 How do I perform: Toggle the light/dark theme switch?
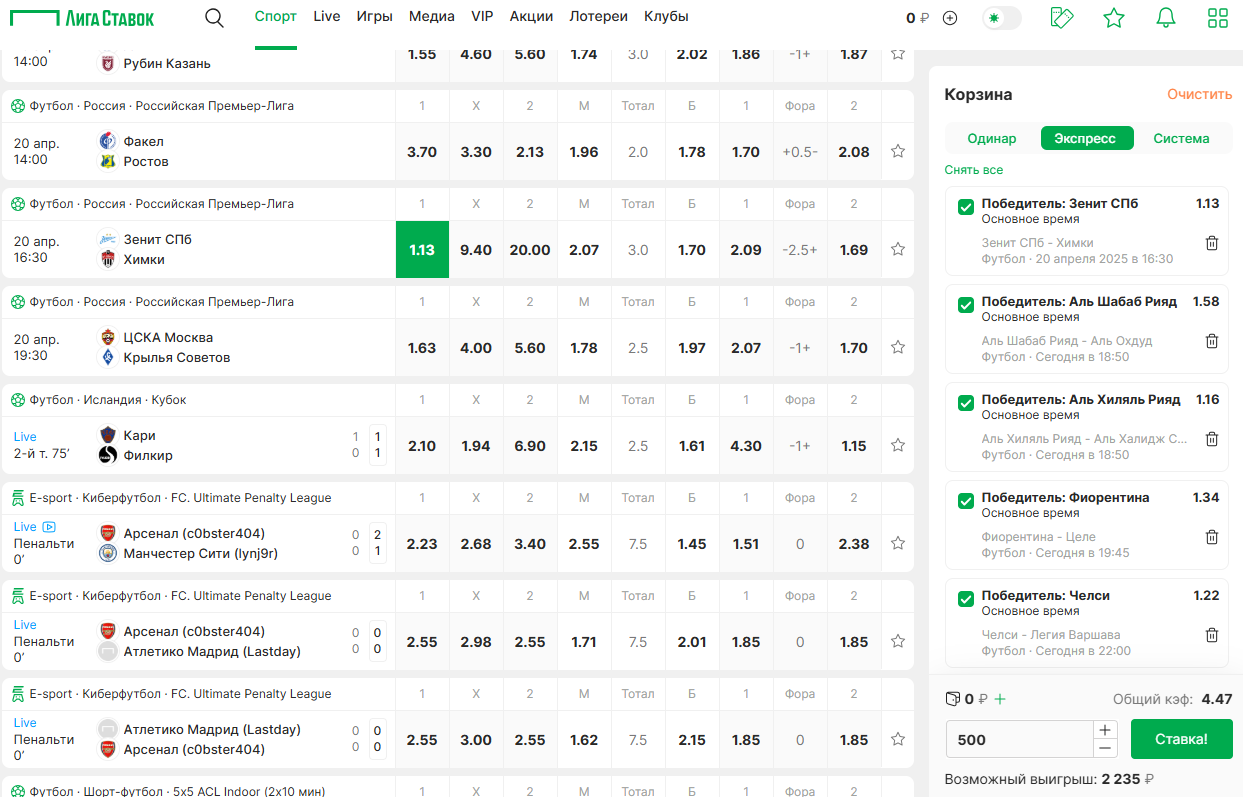(x=1002, y=18)
